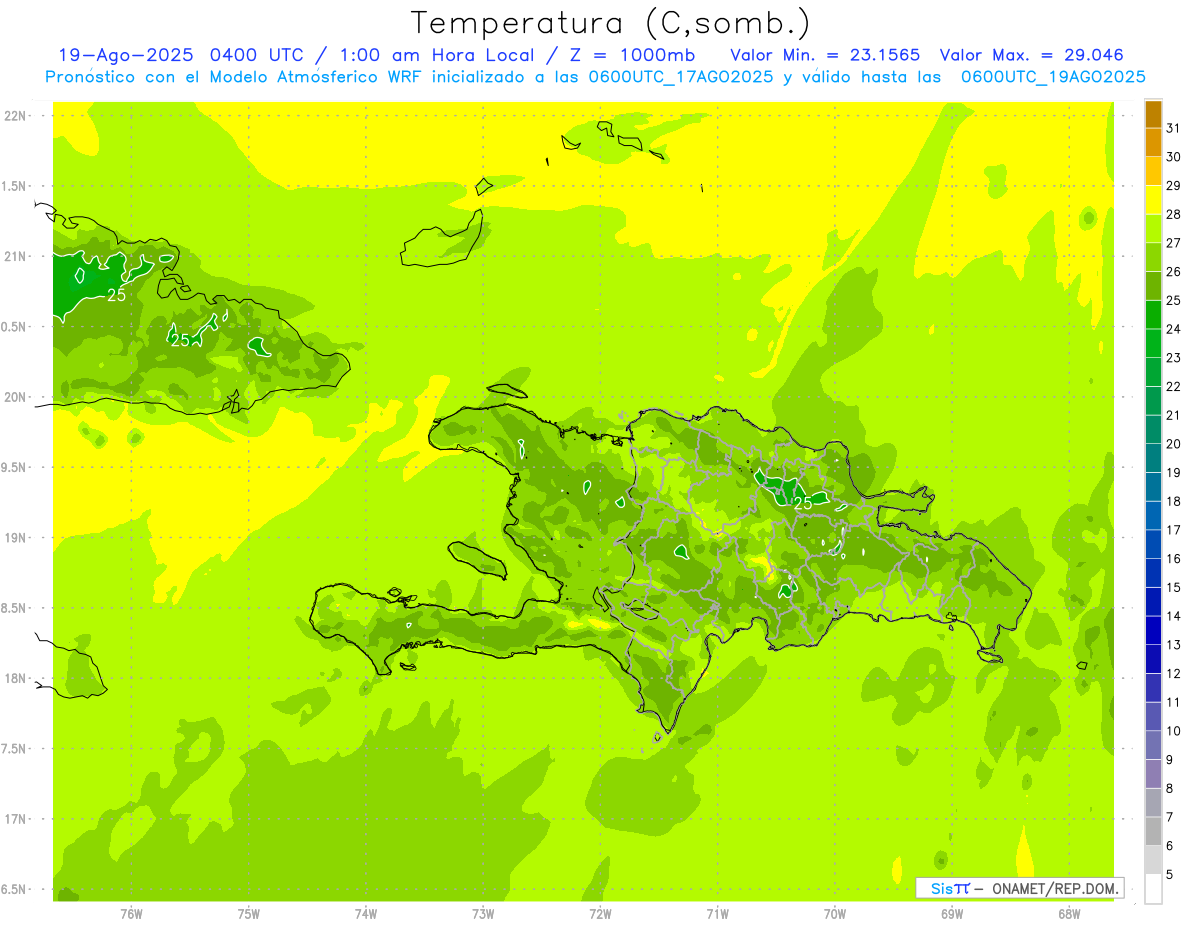Click the 19N latitude axis label
Screen dimensions: 1200x927
[x=15, y=538]
